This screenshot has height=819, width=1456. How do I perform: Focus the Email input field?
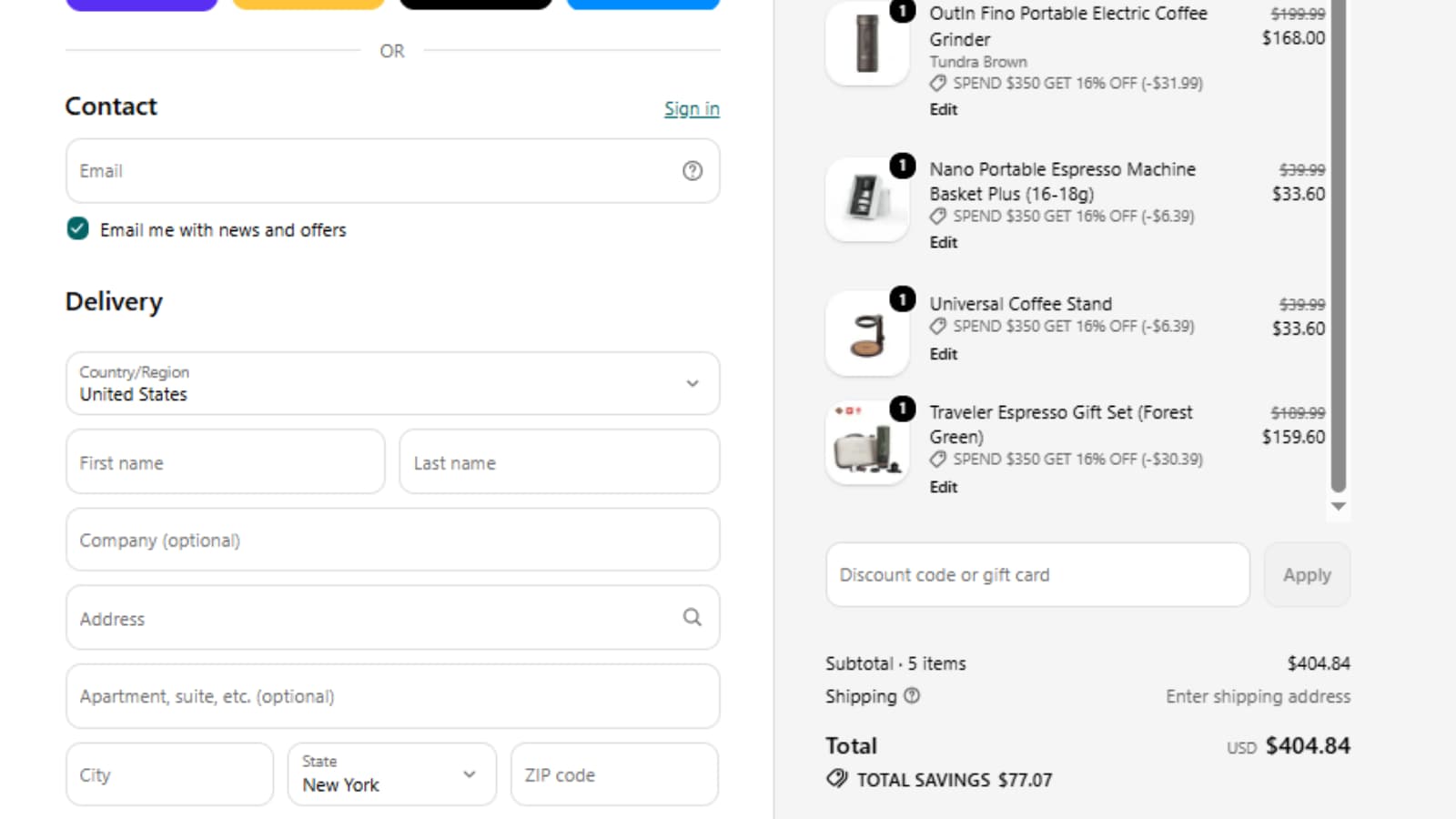[393, 171]
